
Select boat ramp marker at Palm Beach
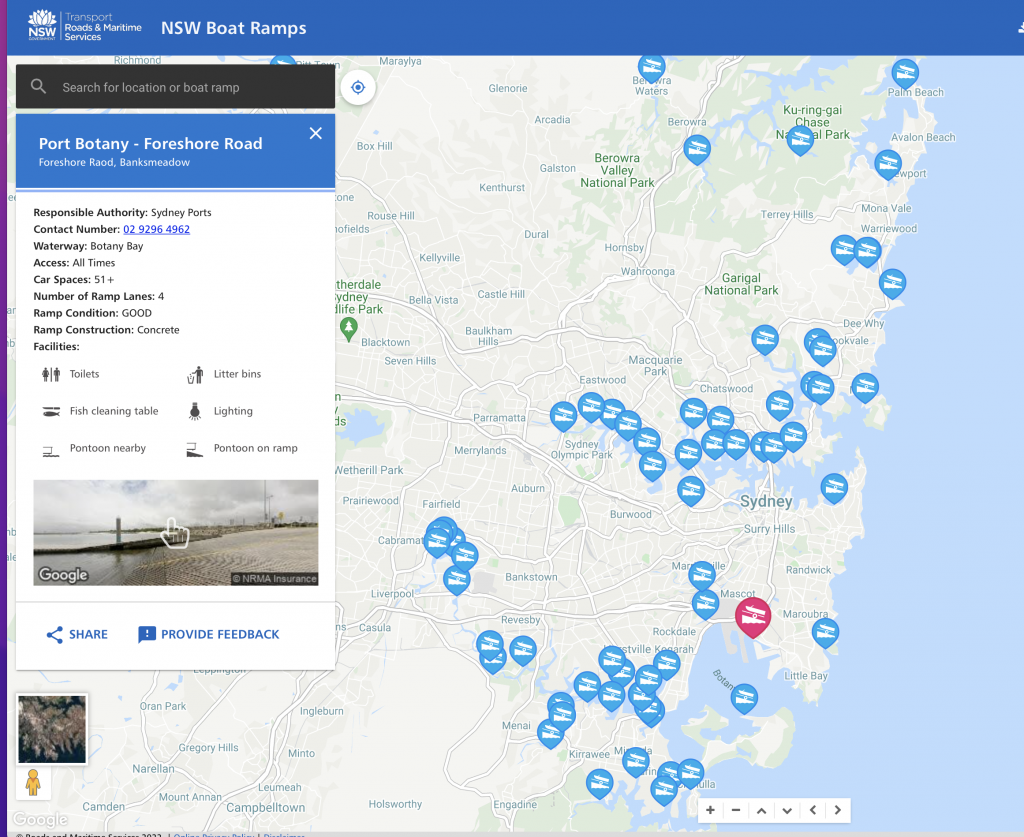[x=905, y=73]
